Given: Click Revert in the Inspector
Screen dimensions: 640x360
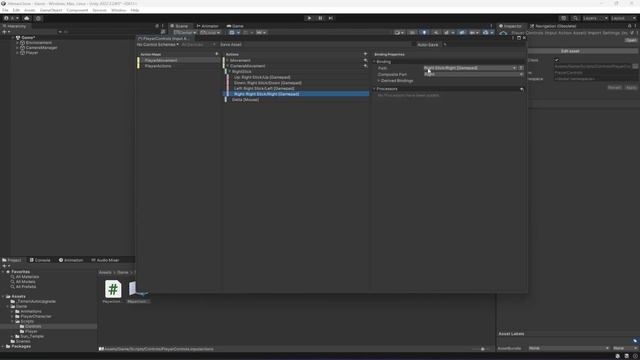Looking at the screenshot, I should coord(614,87).
